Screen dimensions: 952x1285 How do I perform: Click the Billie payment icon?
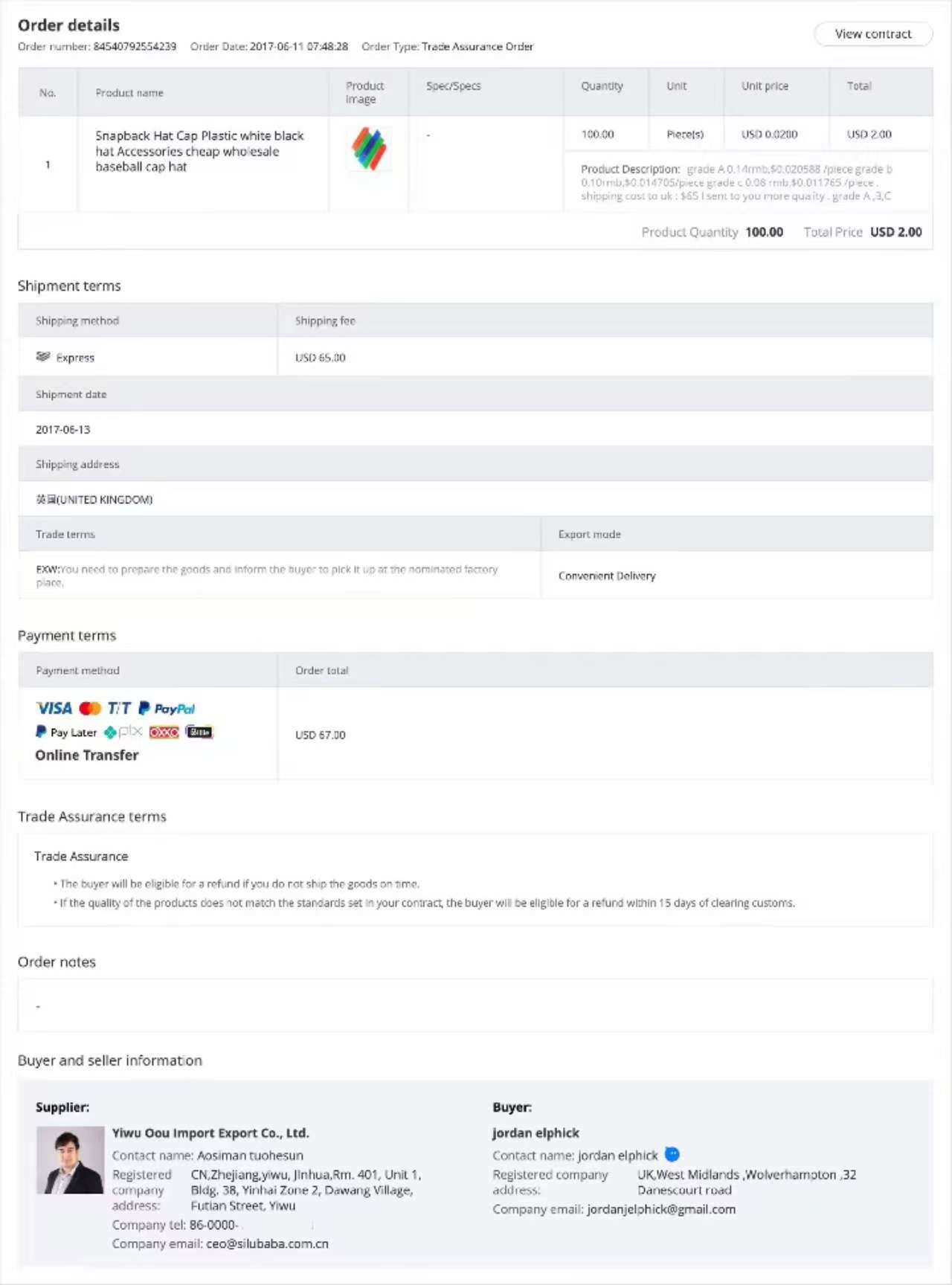(x=199, y=732)
